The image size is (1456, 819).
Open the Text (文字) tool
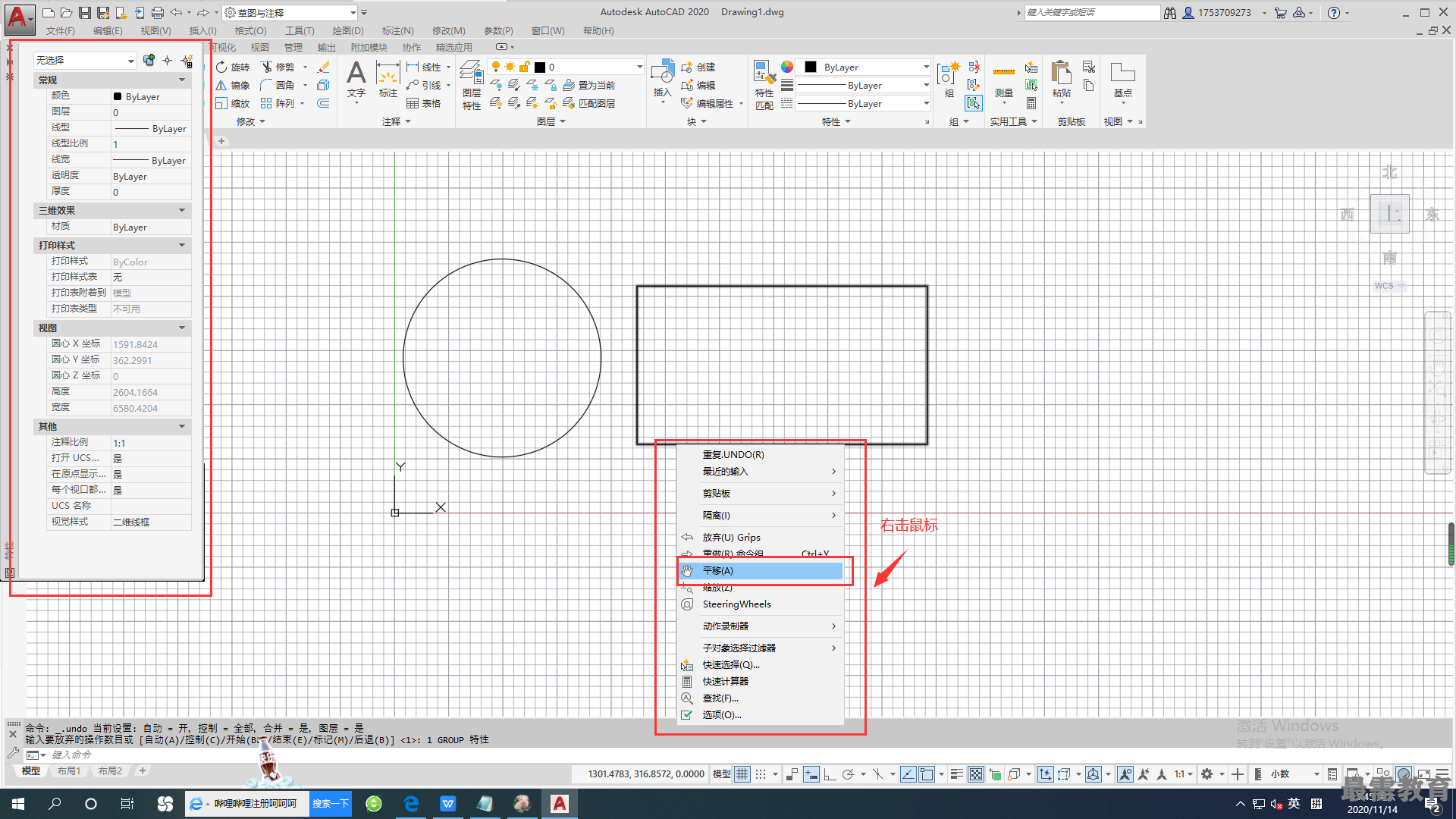(x=356, y=80)
